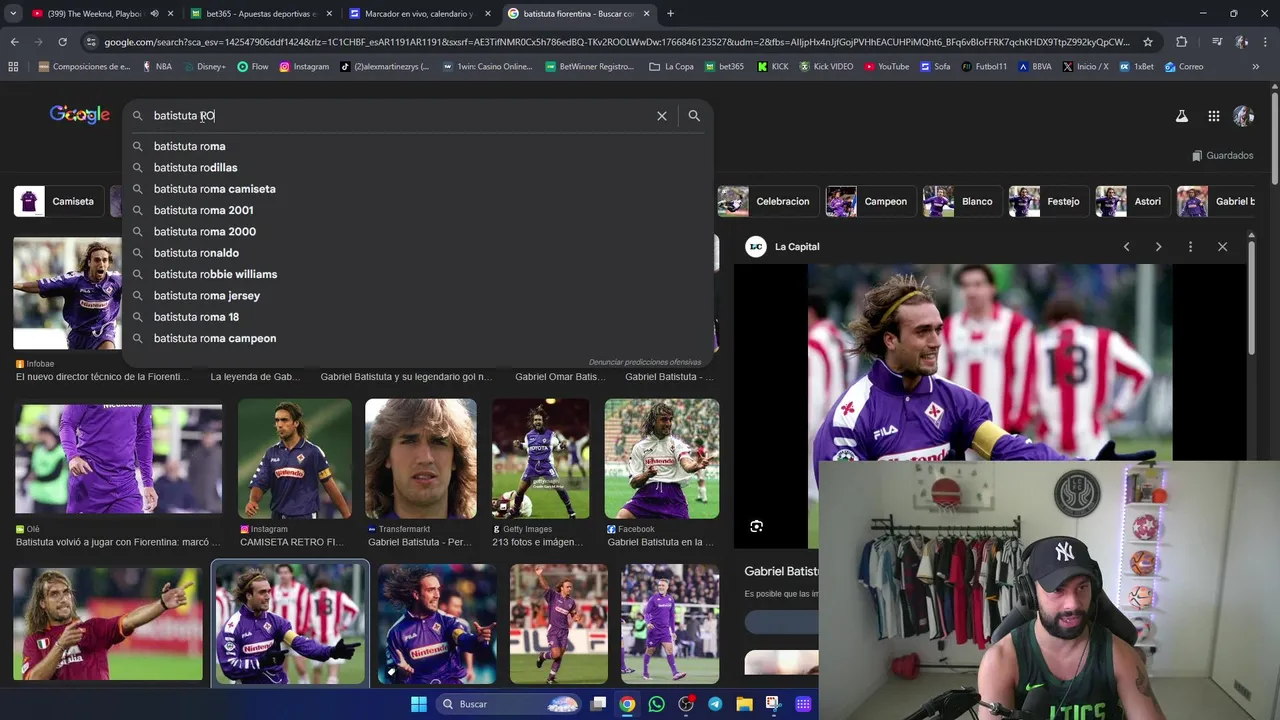Clear the search box with the X icon
Viewport: 1280px width, 720px height.
coord(661,116)
